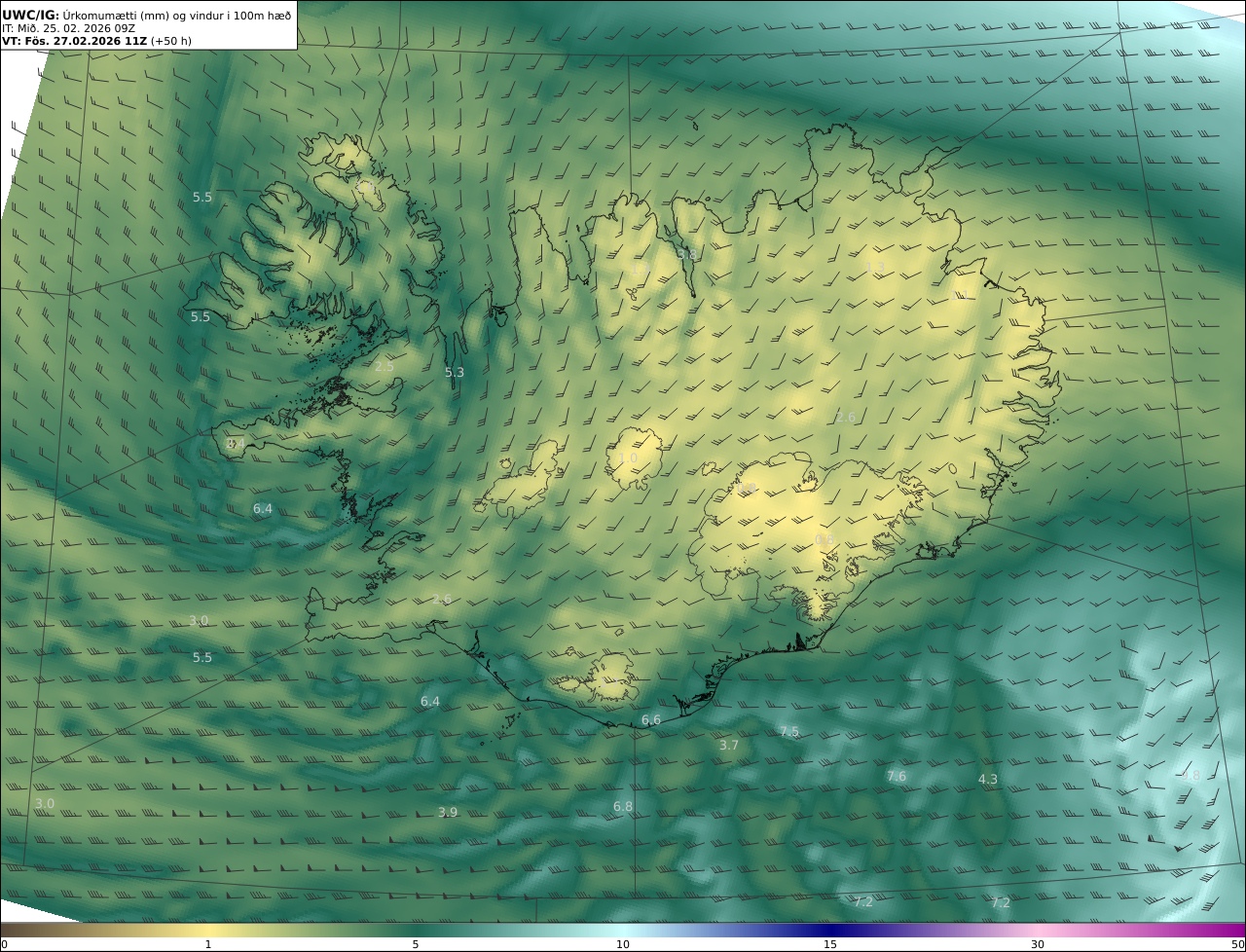Click the 3.3 value in northeast Iceland
The height and width of the screenshot is (952, 1246).
[875, 268]
